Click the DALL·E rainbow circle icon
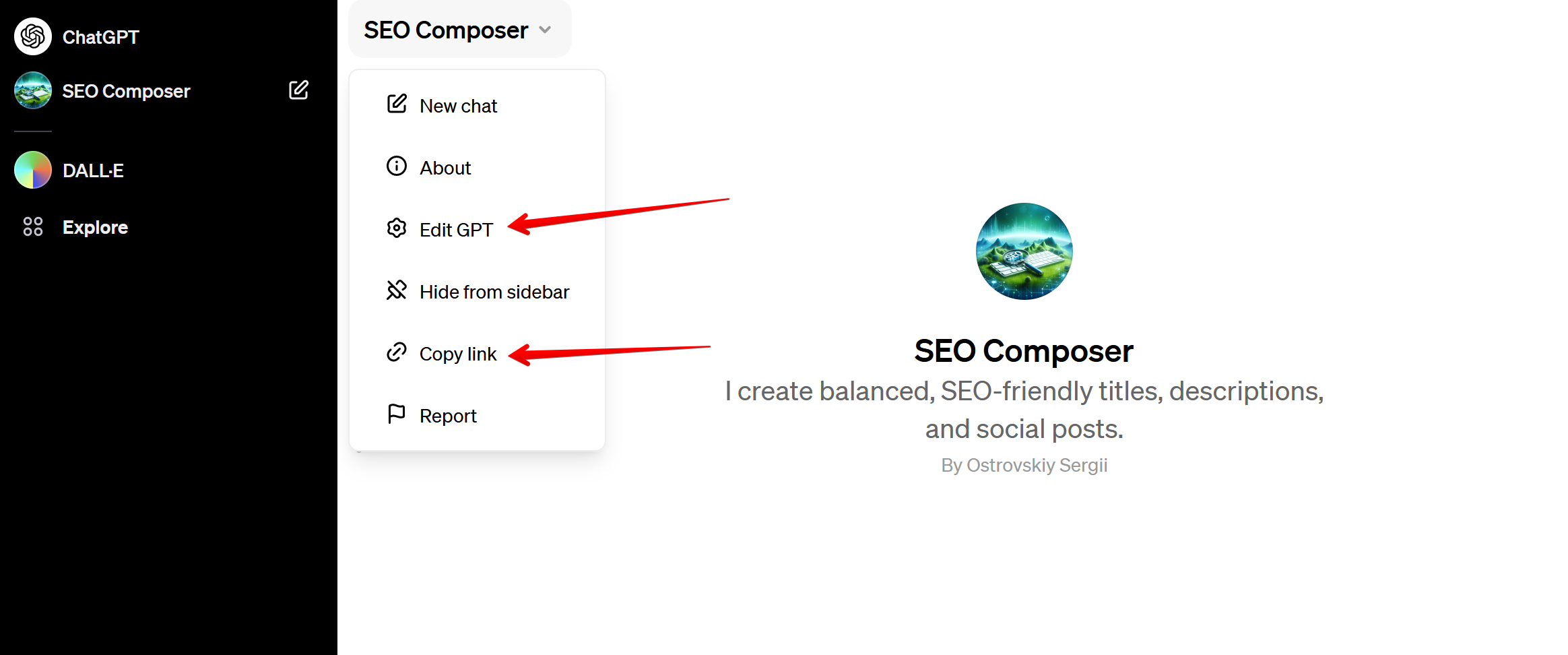Viewport: 1568px width, 655px height. [x=33, y=170]
